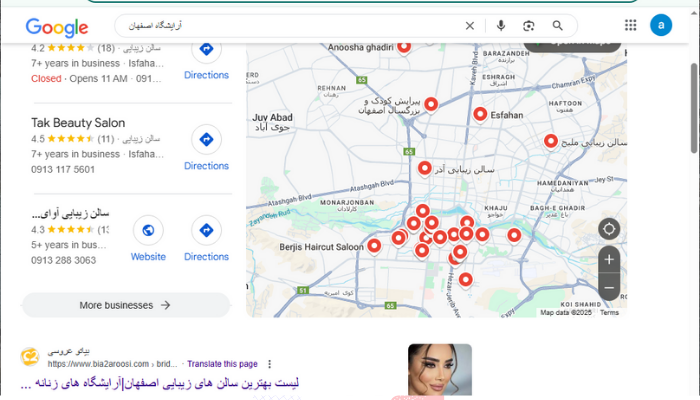Select the Anoosha ghadiri map pin
Image resolution: width=700 pixels, height=400 pixels.
404,46
